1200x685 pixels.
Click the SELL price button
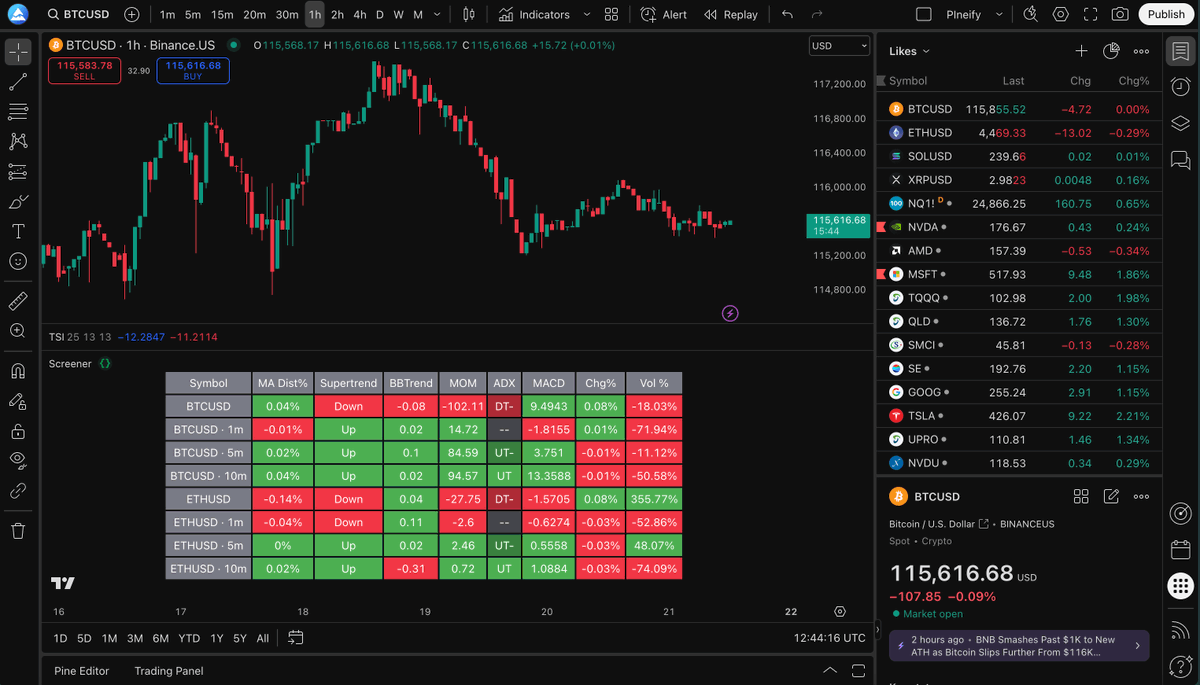pyautogui.click(x=85, y=70)
